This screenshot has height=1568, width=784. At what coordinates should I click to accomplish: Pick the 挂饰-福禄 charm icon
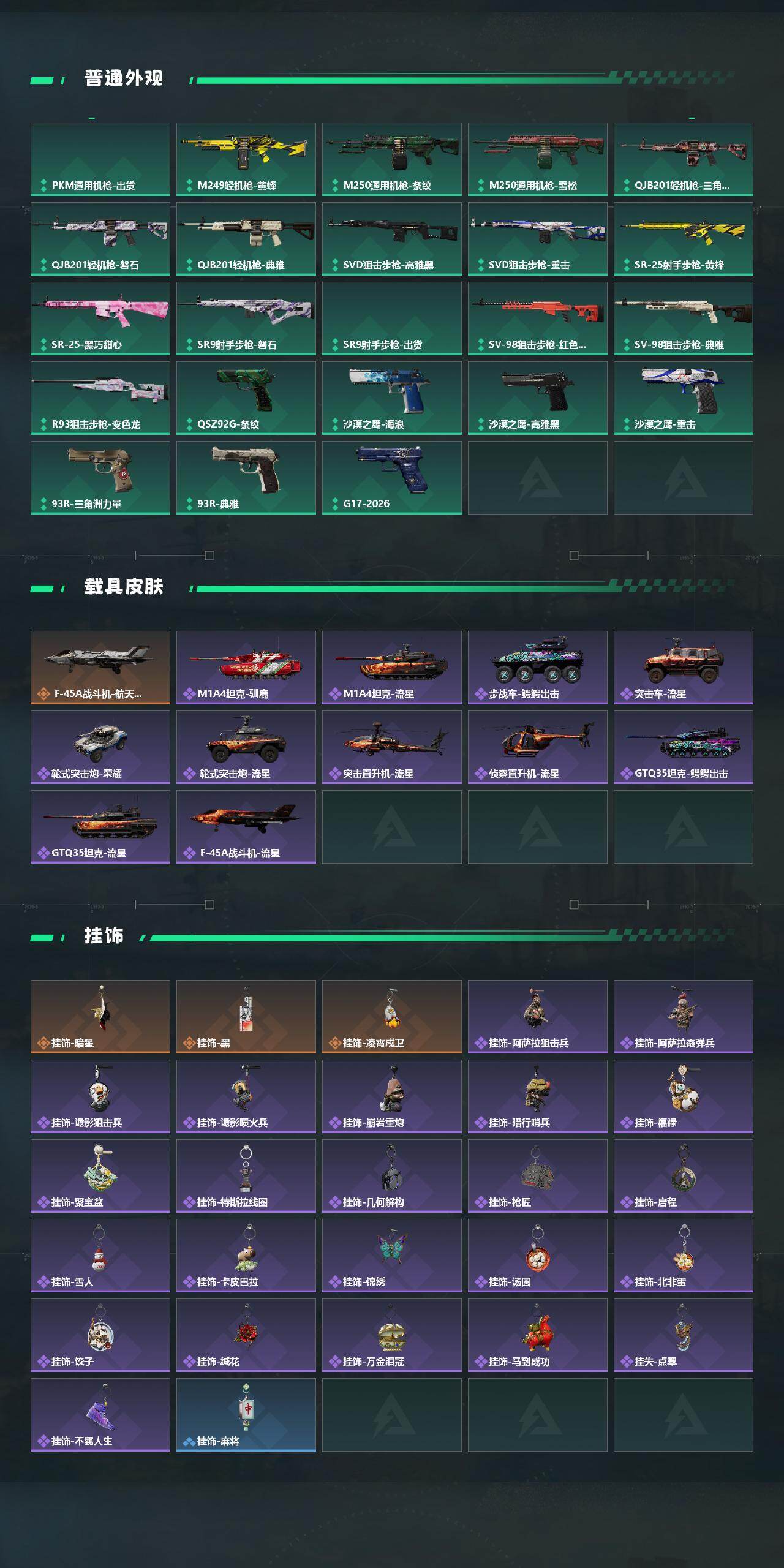(x=682, y=1088)
